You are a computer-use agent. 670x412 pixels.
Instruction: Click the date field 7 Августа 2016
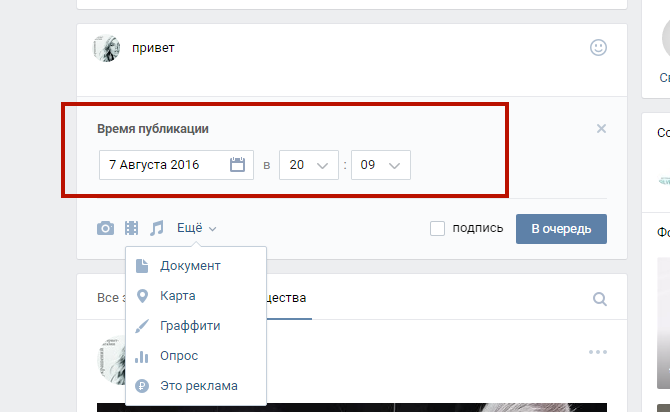tap(176, 165)
